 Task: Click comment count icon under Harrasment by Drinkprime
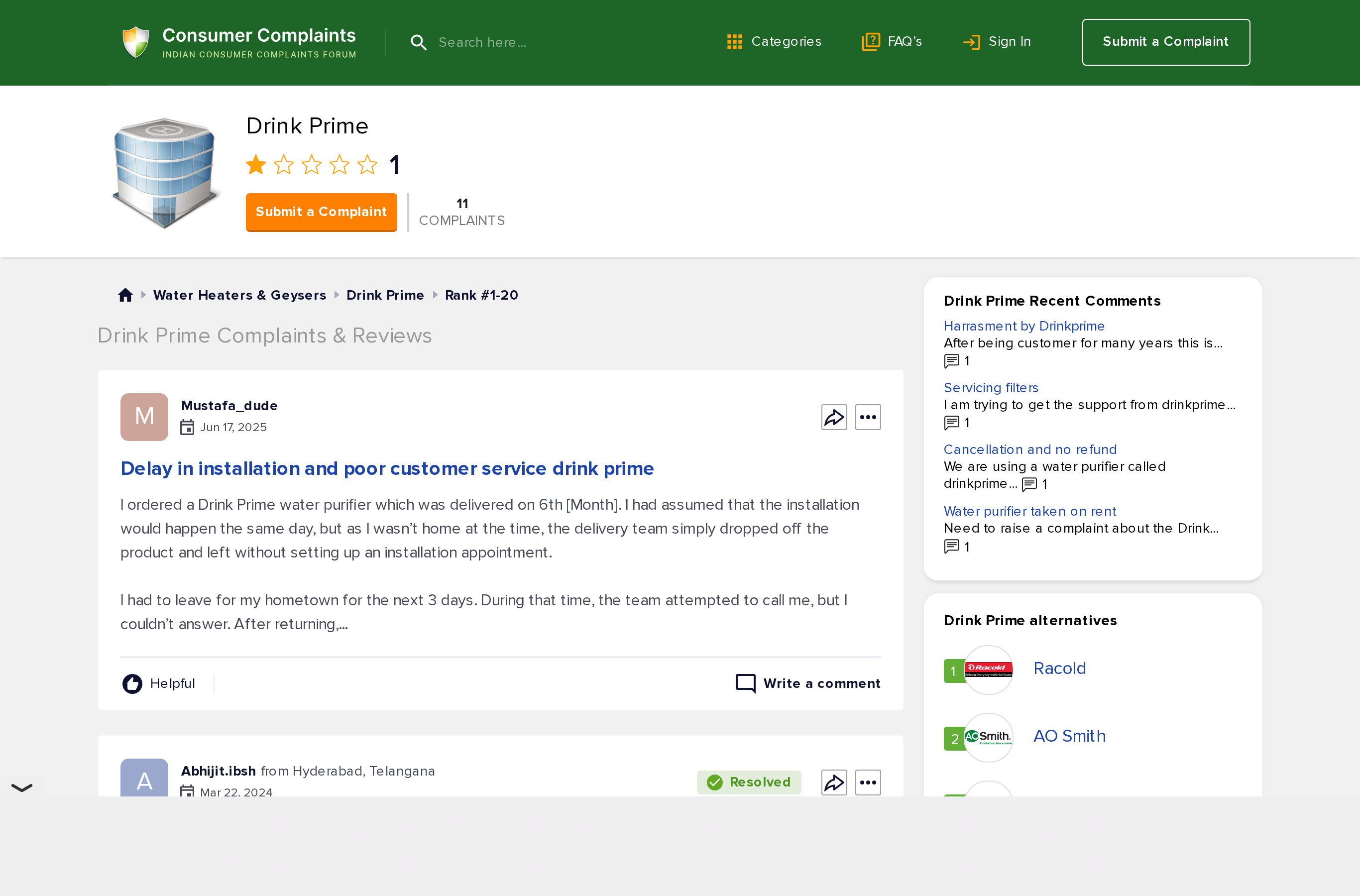pos(951,361)
